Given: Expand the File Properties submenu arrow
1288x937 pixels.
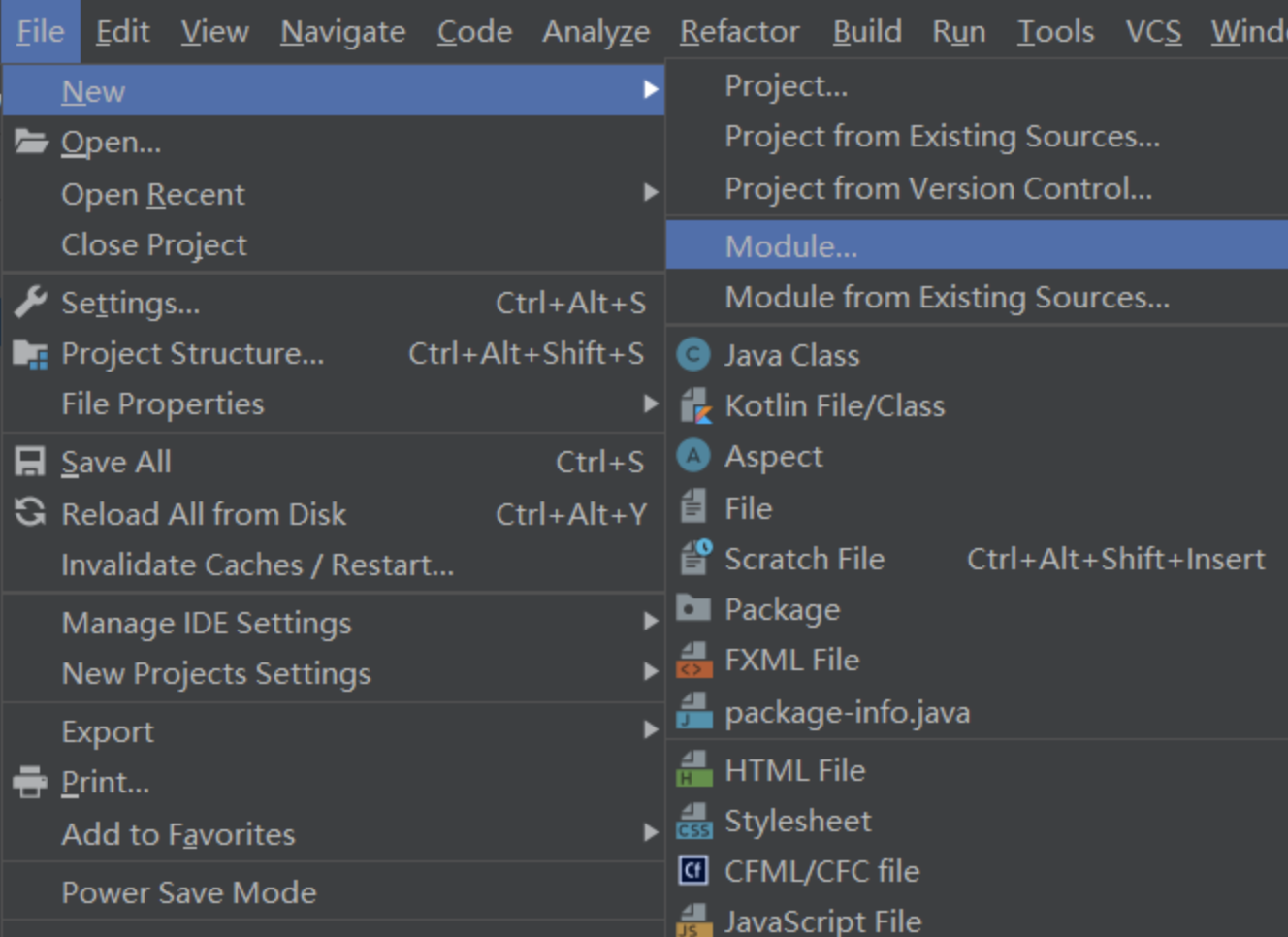Looking at the screenshot, I should (x=650, y=404).
